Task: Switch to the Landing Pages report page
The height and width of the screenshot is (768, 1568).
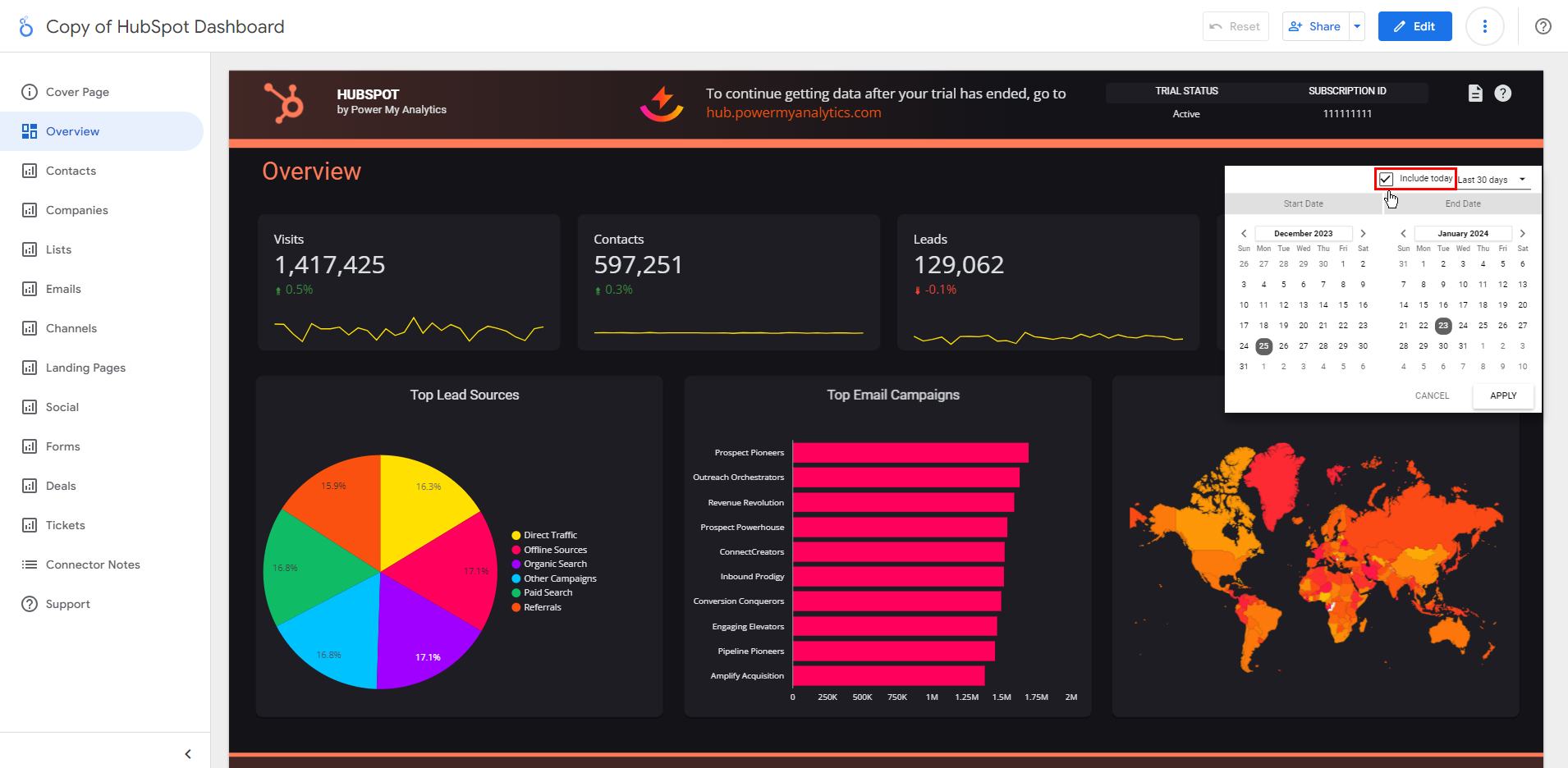Action: pos(85,368)
